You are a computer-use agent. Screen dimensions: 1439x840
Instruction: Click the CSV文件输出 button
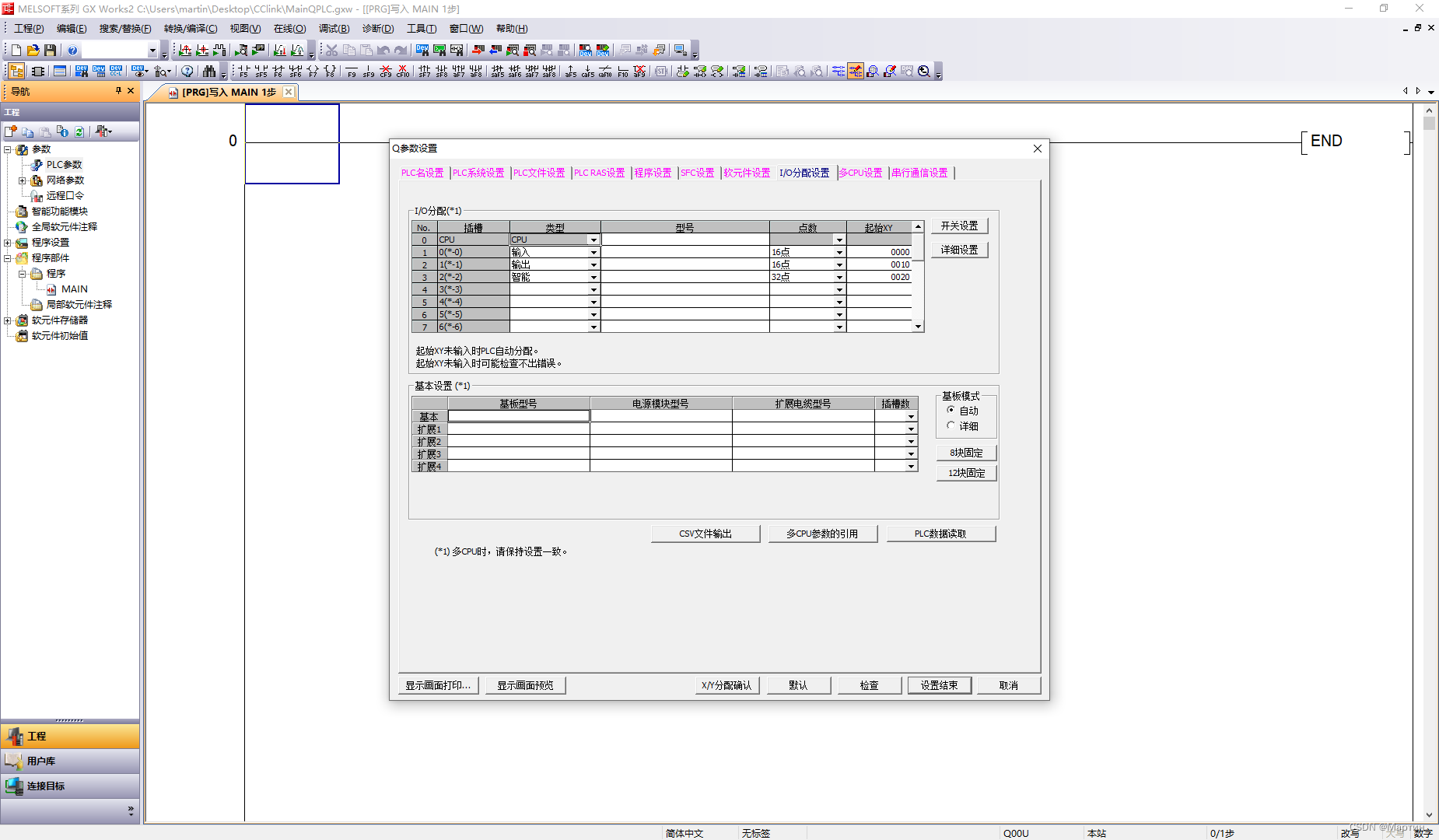click(x=705, y=534)
